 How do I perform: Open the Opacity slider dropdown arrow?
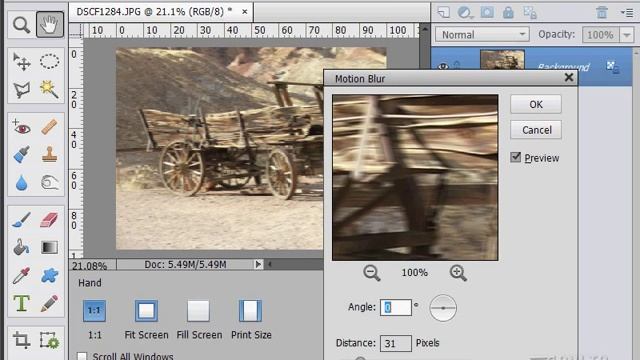(627, 35)
